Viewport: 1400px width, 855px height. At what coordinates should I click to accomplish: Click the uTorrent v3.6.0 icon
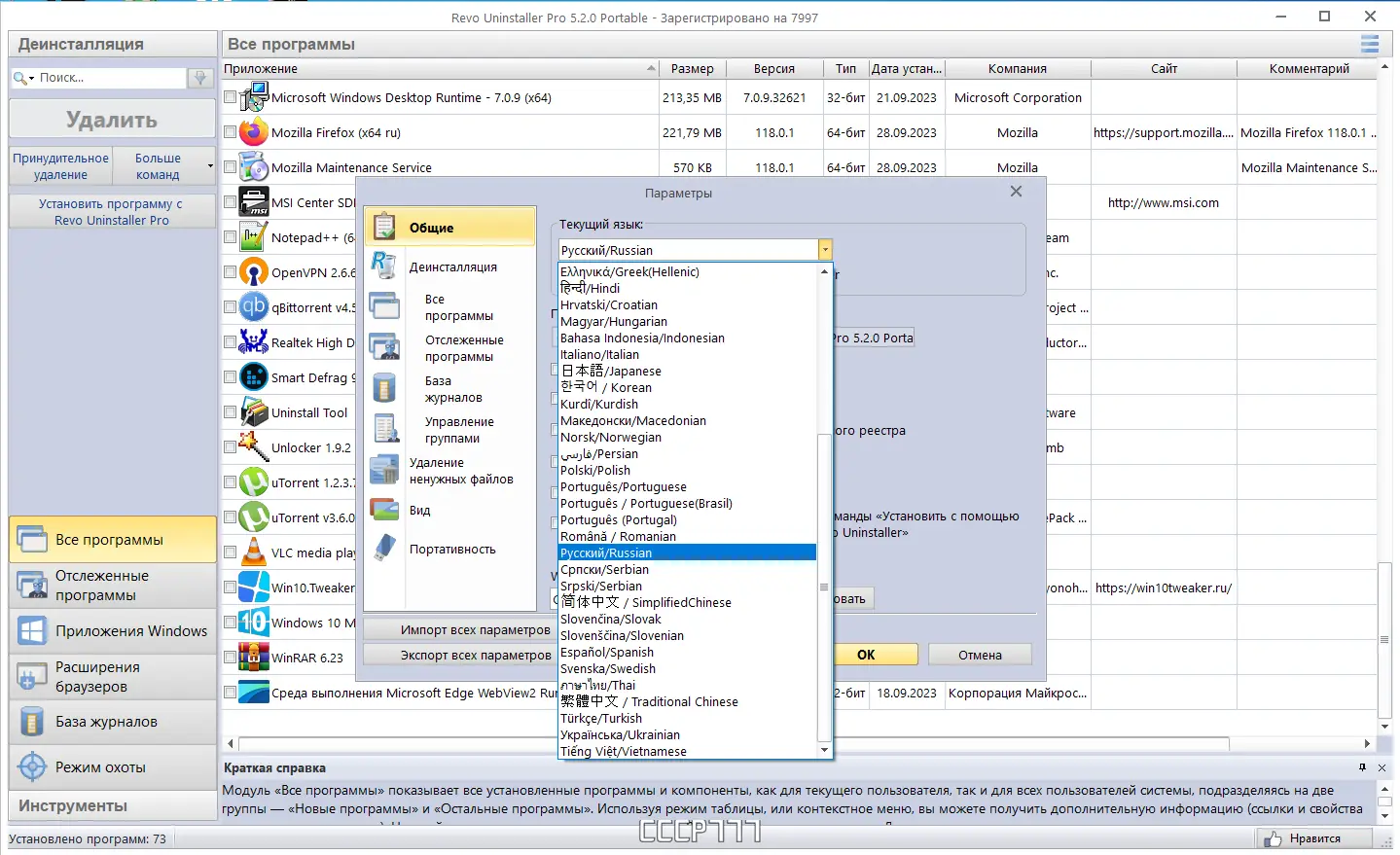(254, 517)
